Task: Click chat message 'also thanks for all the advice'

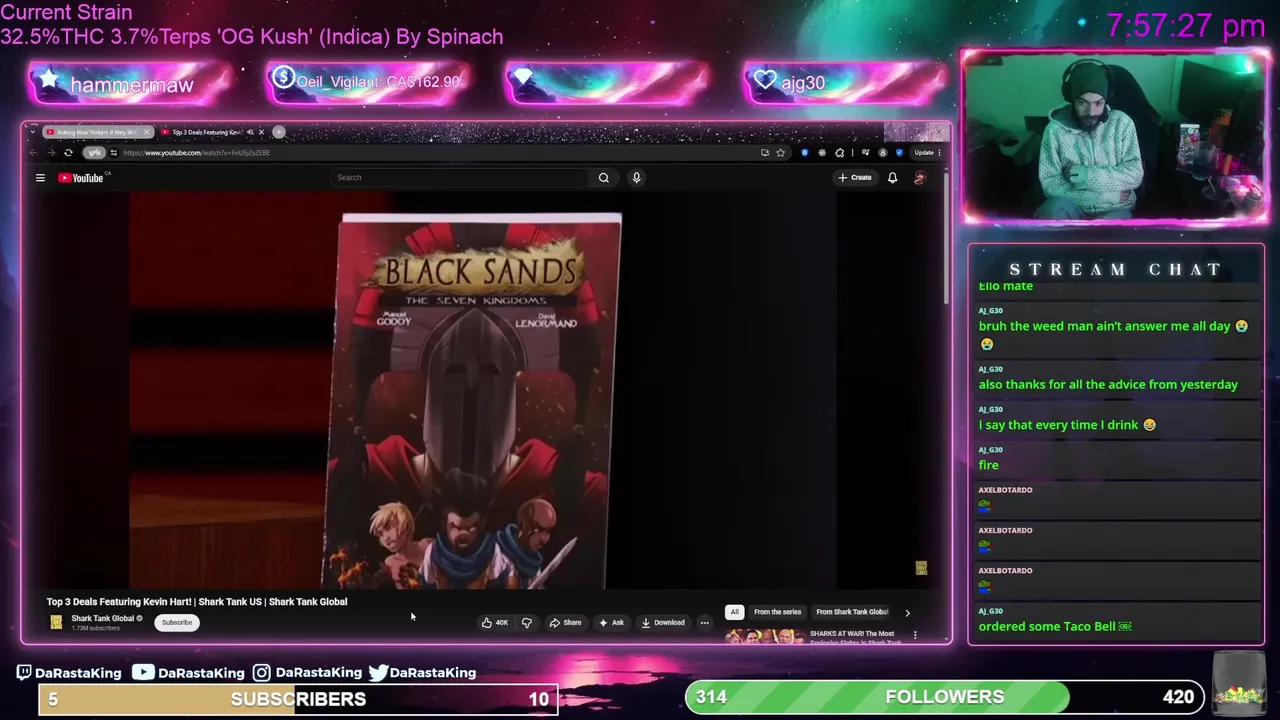Action: pos(1108,385)
